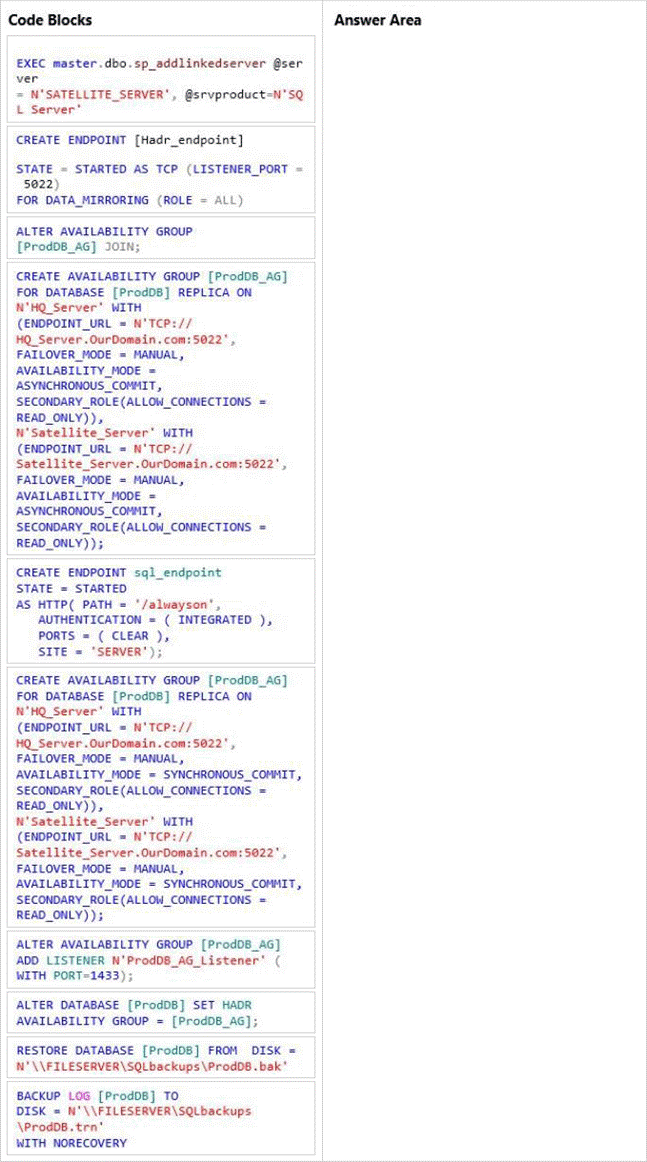This screenshot has width=647, height=1162.
Task: Select the CREATE ENDPOINT sql_endpoint HTTP block
Action: (x=161, y=612)
